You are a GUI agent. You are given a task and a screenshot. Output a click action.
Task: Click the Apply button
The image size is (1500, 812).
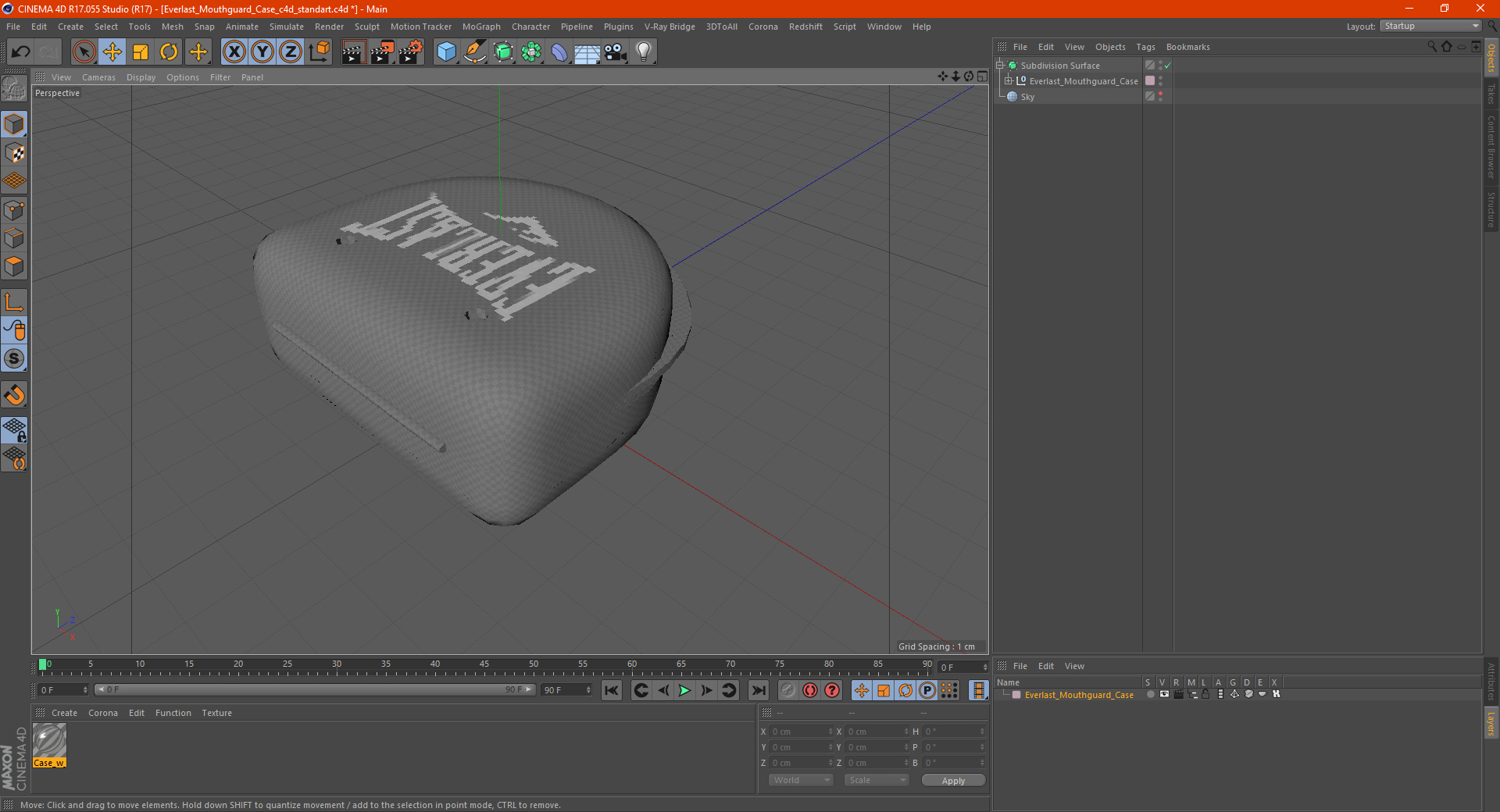click(953, 781)
